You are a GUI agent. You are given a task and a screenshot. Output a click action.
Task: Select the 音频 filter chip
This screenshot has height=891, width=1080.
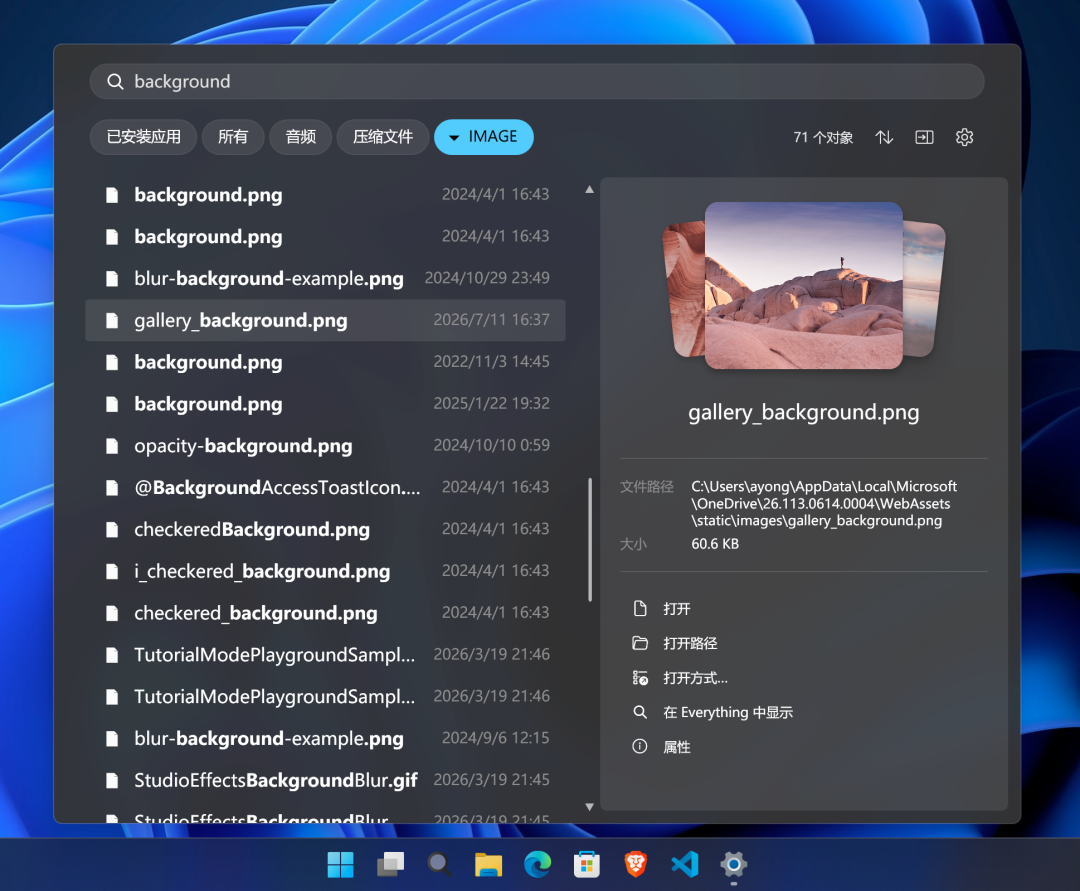301,137
